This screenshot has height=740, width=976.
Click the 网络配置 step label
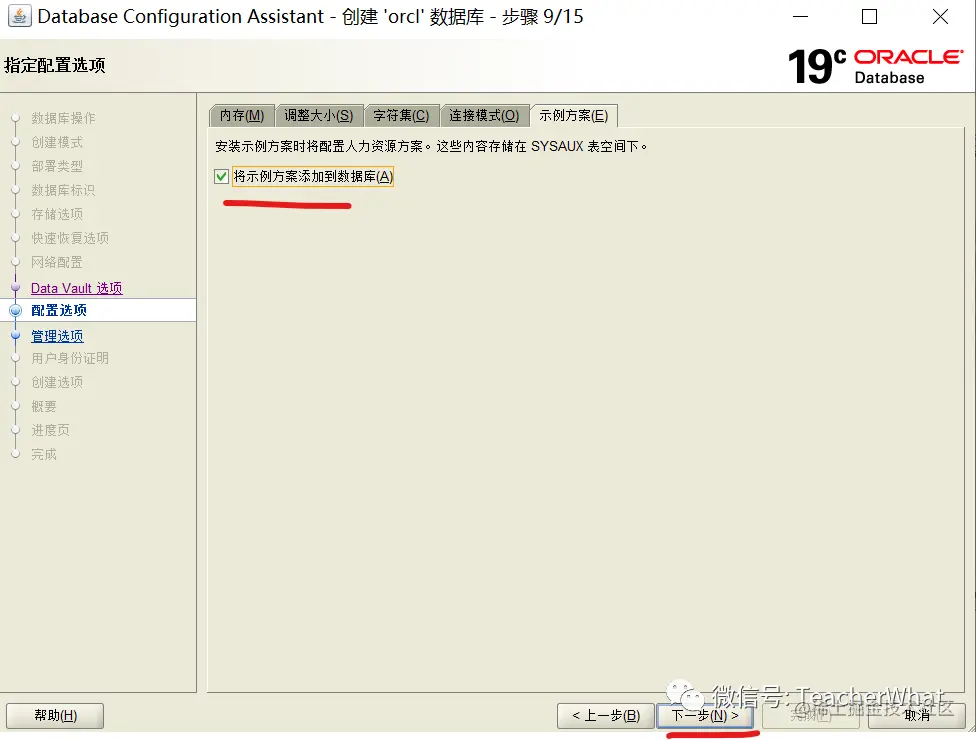[57, 262]
